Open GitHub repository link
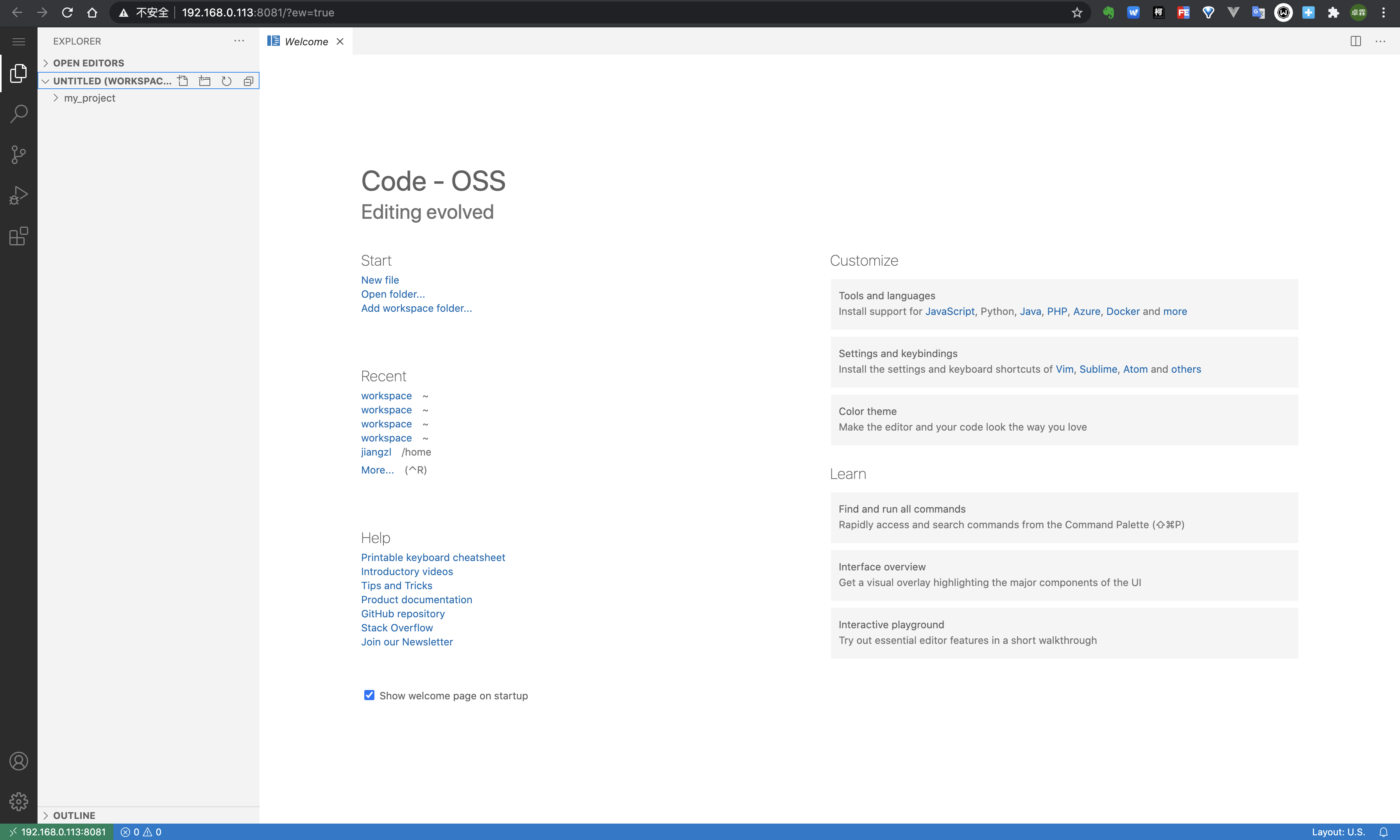The height and width of the screenshot is (840, 1400). click(x=403, y=614)
